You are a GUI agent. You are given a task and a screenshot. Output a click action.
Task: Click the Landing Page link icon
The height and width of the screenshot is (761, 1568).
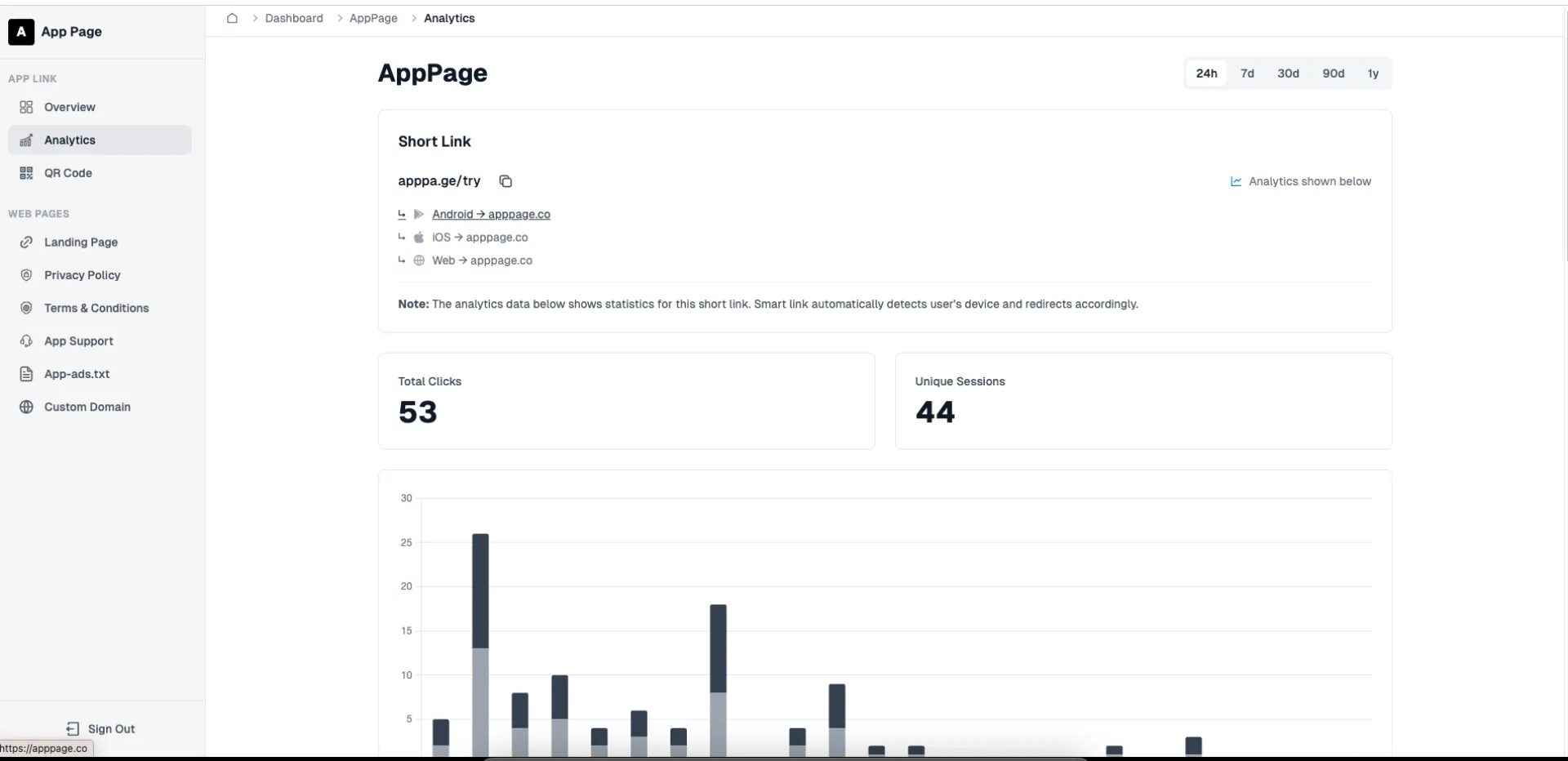(x=26, y=243)
